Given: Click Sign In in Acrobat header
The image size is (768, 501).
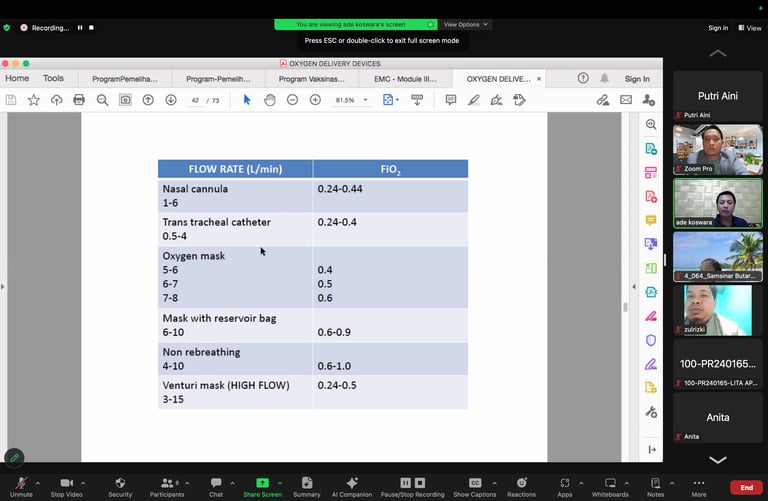Looking at the screenshot, I should tap(637, 79).
